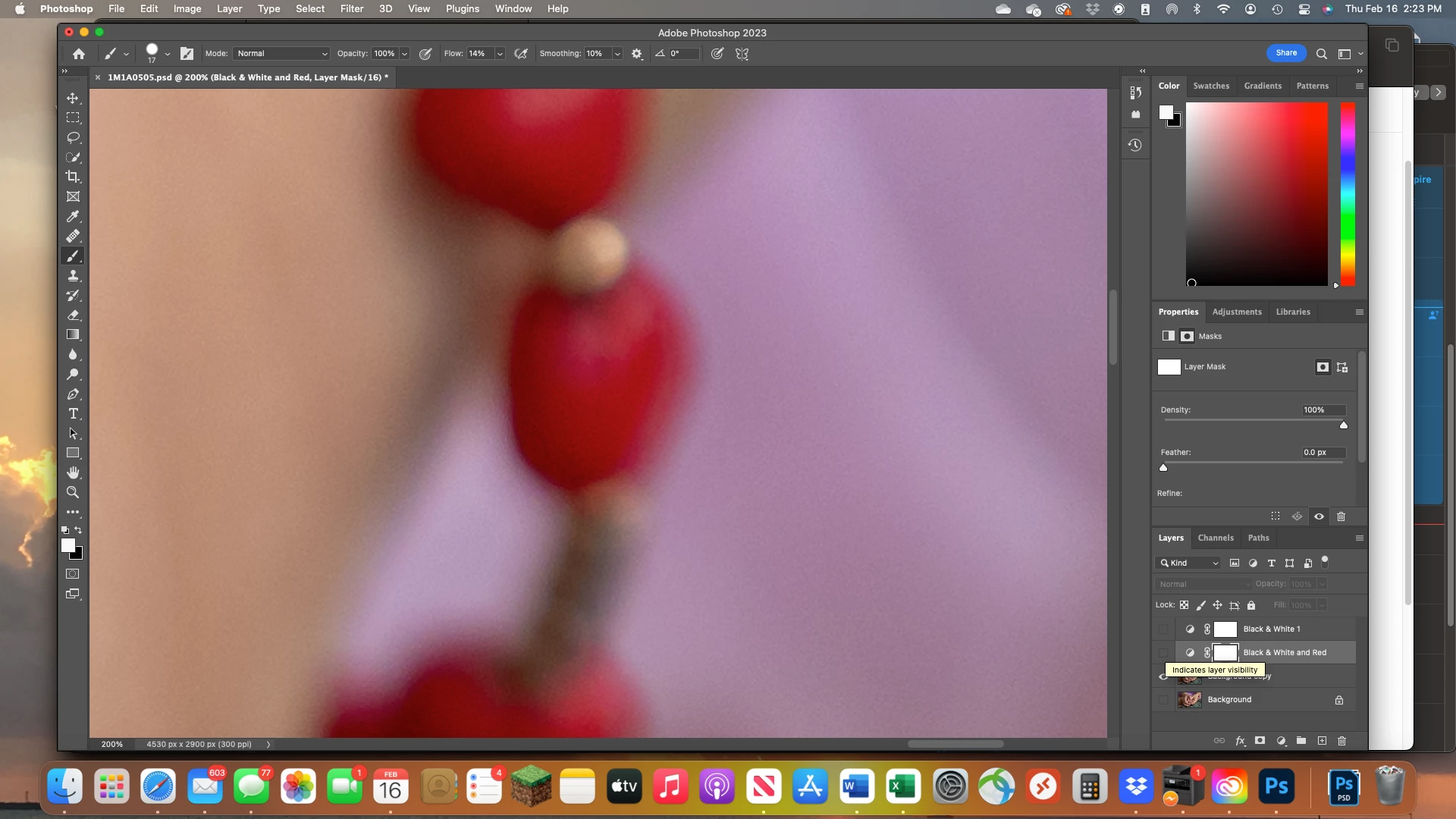Click the Share button
Screen dimensions: 1456x819
point(1285,53)
